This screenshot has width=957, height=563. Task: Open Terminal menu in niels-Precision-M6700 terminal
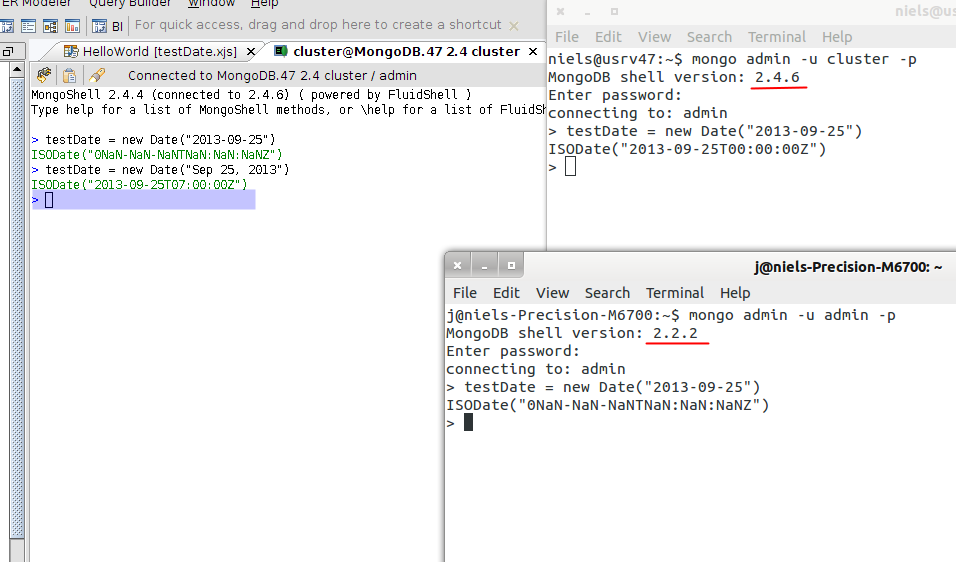(x=675, y=293)
